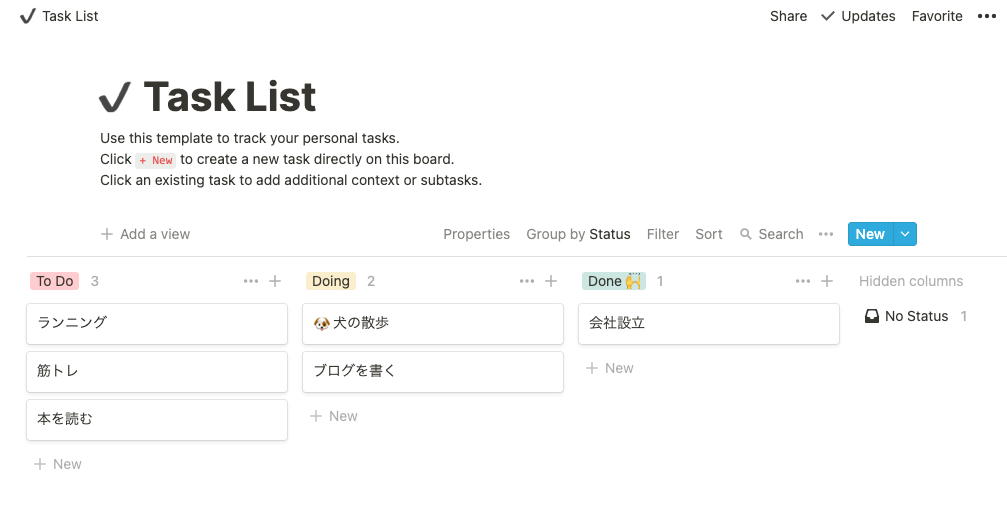The height and width of the screenshot is (531, 1007).
Task: Click the Share button
Action: (789, 16)
